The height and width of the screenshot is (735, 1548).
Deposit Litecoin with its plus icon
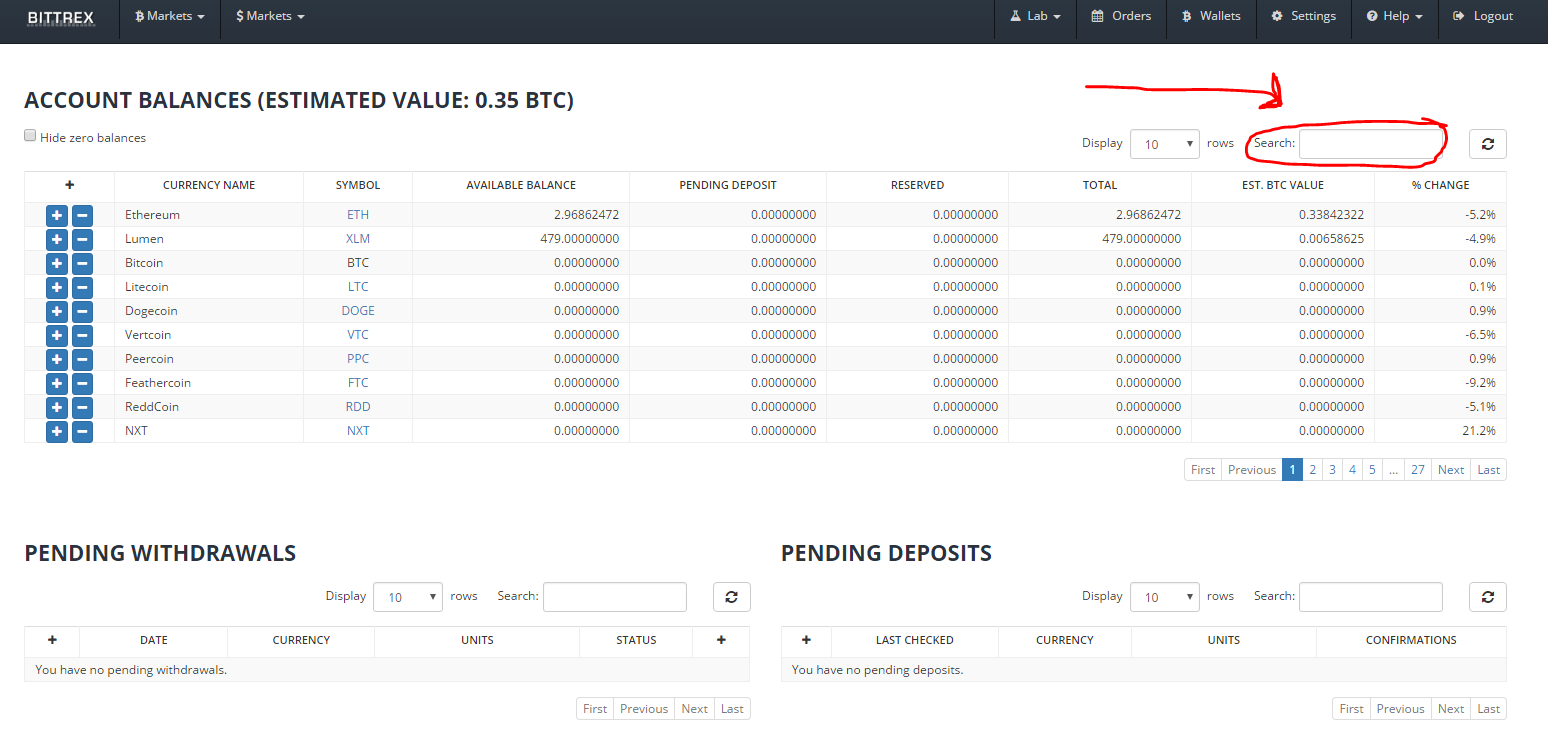click(x=57, y=287)
